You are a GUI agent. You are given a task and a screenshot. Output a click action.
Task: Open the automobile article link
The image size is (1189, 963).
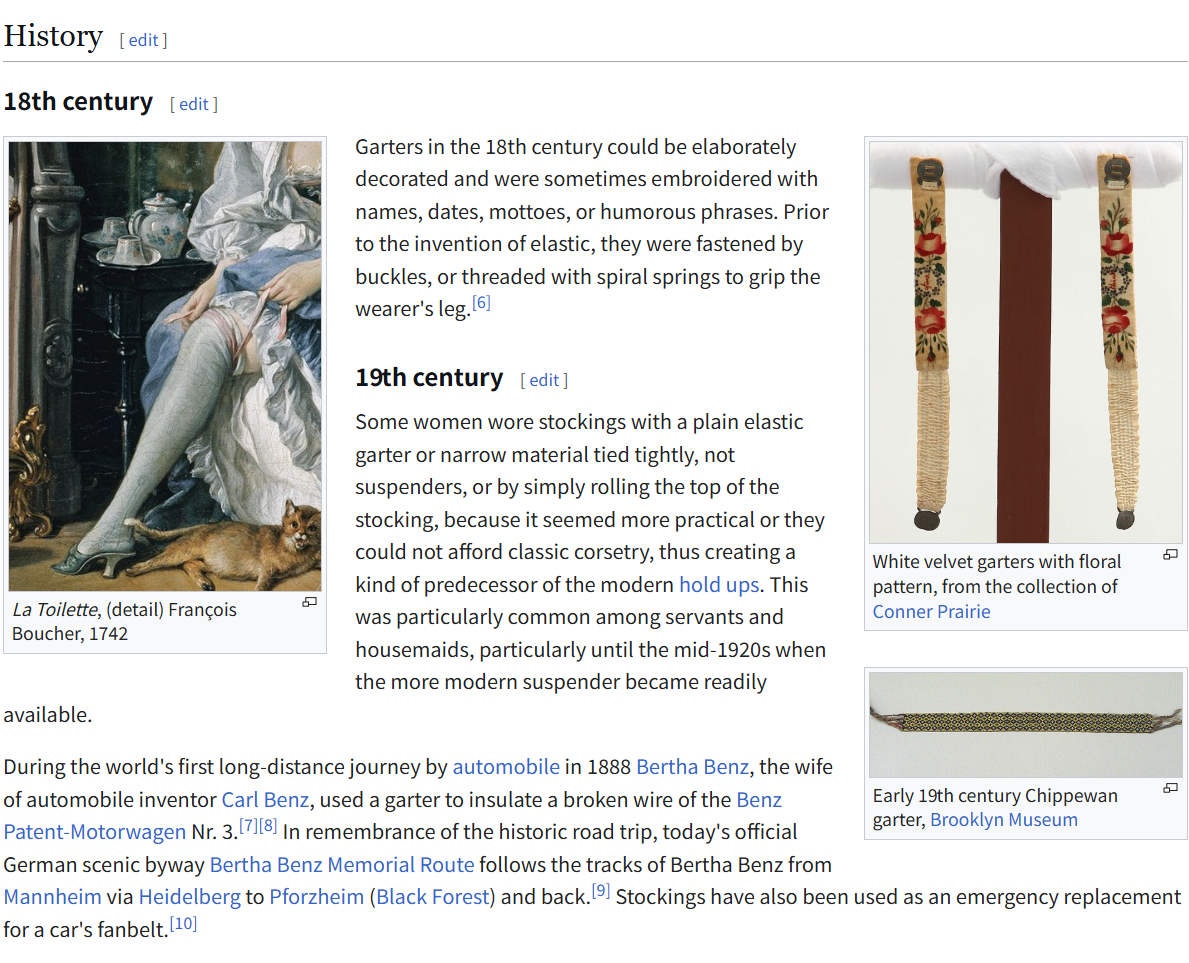tap(506, 767)
